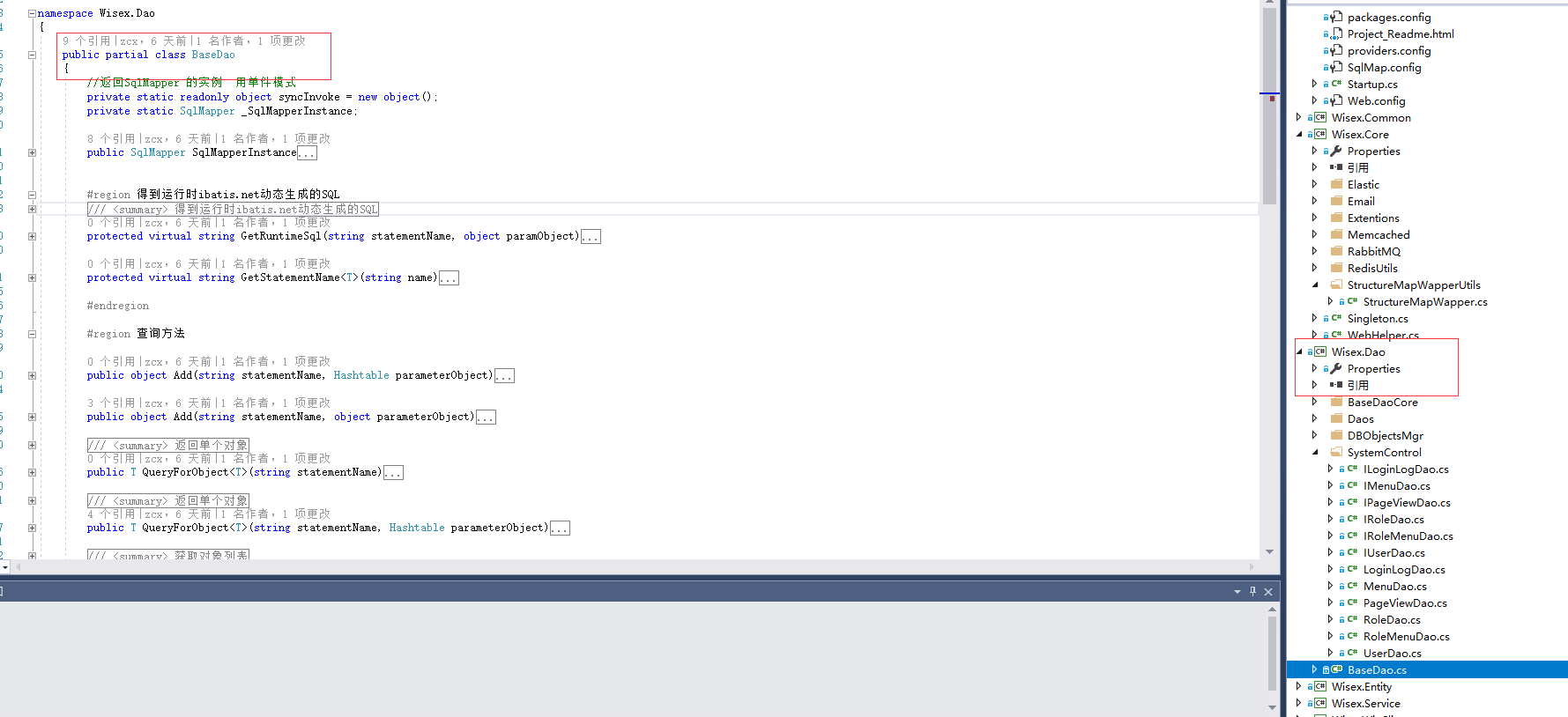
Task: Click the bottom panel scrollbar down arrow
Action: [1272, 707]
